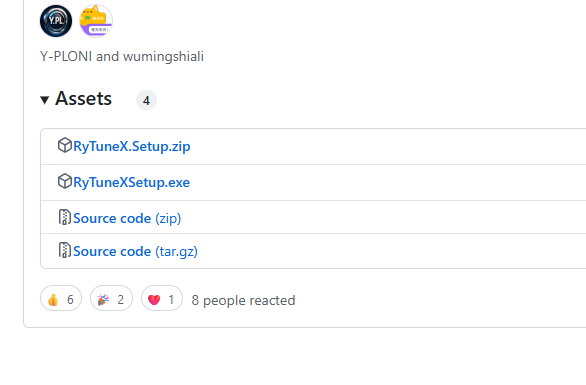Download Source code (zip)
586x385 pixels.
pos(127,218)
